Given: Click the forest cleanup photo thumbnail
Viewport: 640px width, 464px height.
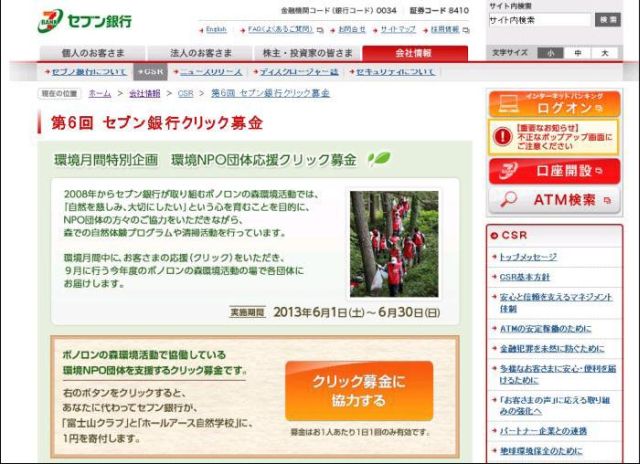Looking at the screenshot, I should click(394, 244).
